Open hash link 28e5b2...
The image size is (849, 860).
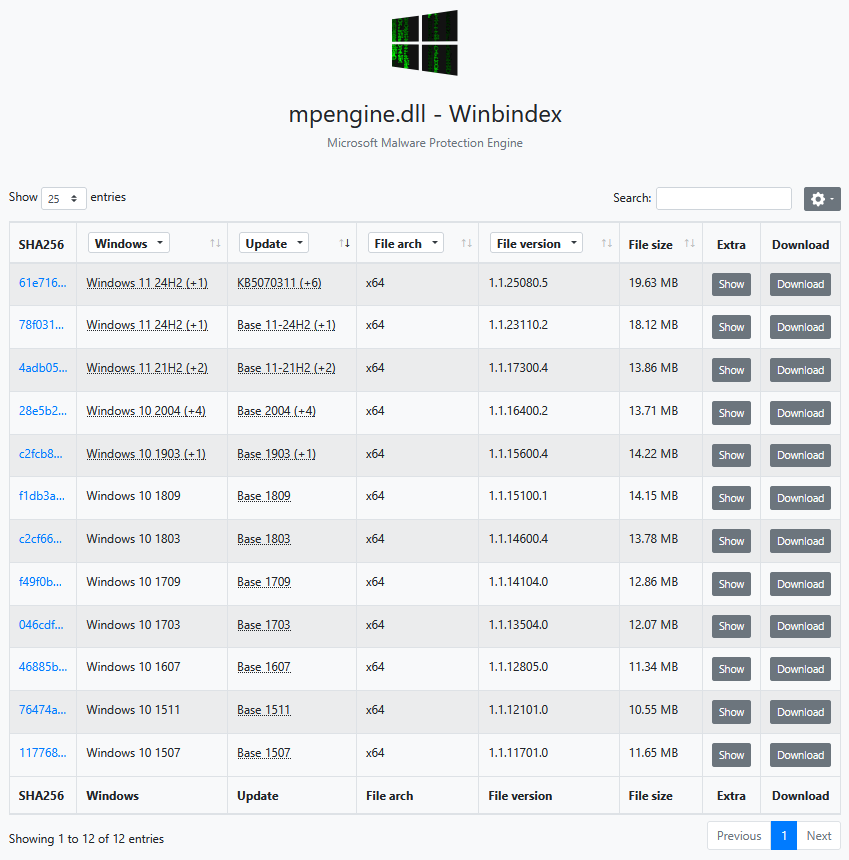coord(43,411)
